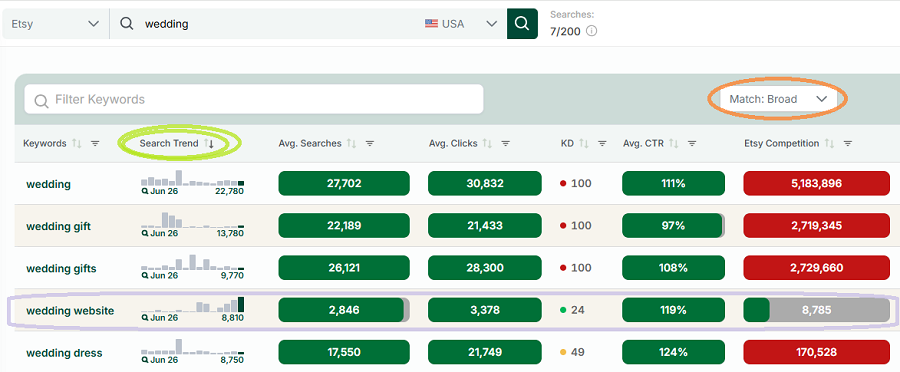
Task: Click the 22,189 average searches value
Action: point(344,226)
